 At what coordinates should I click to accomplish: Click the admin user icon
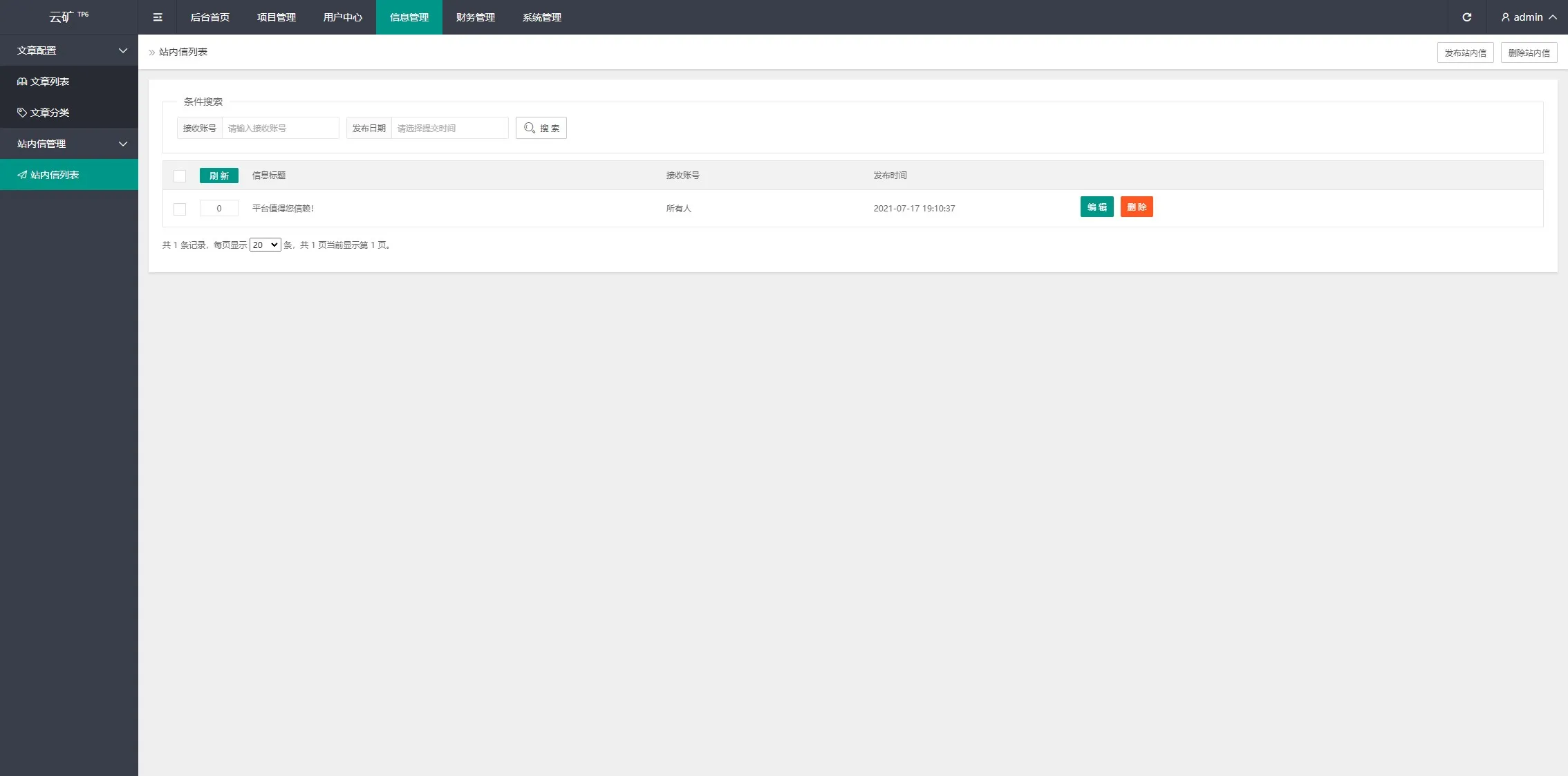click(x=1505, y=17)
